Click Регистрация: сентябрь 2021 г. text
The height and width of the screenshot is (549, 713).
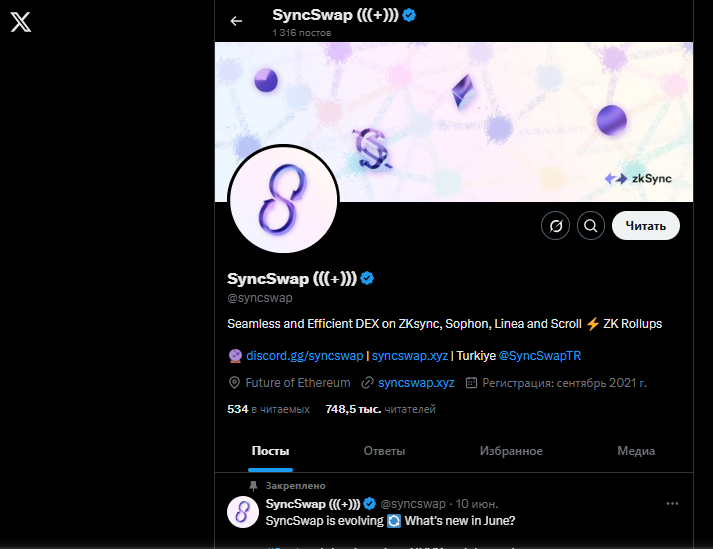pos(564,383)
